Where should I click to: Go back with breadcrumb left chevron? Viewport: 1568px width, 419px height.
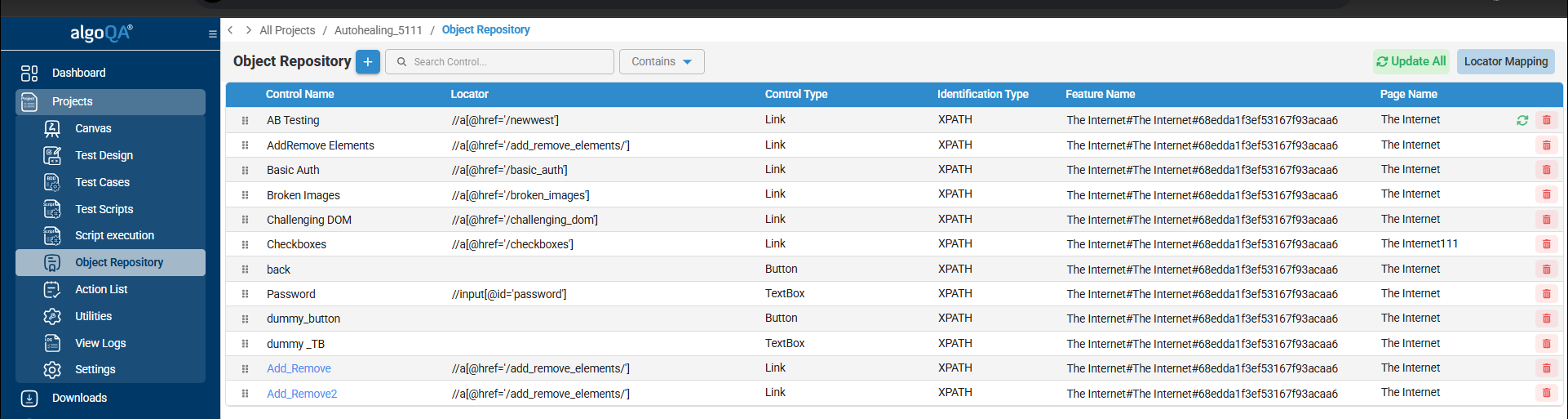231,30
